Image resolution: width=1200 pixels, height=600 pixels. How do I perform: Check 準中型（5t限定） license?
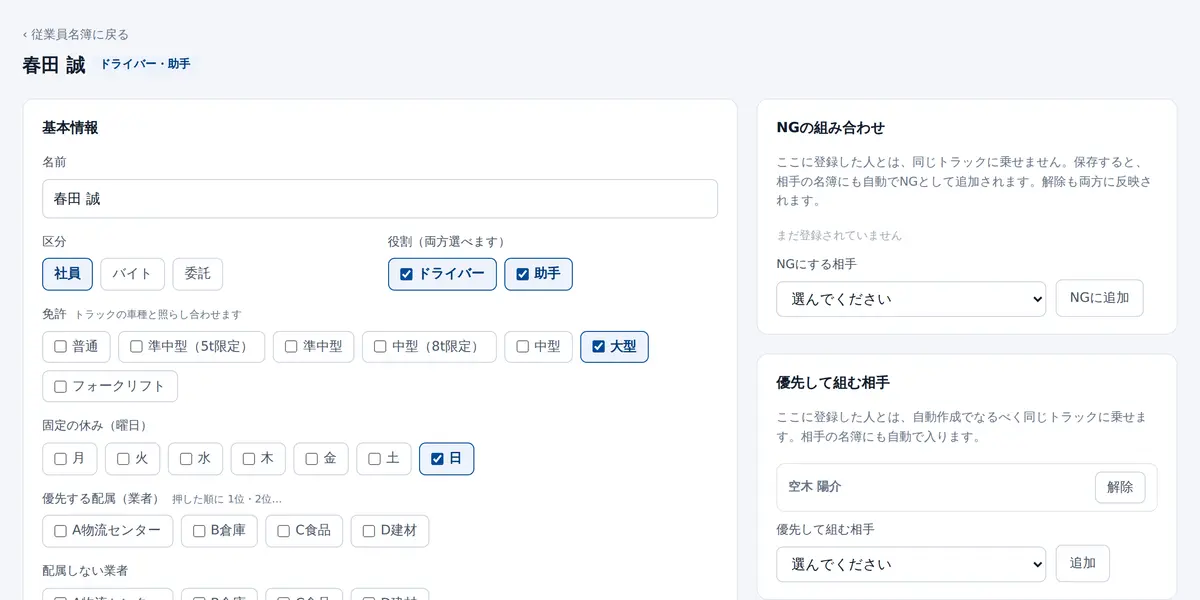coord(192,347)
